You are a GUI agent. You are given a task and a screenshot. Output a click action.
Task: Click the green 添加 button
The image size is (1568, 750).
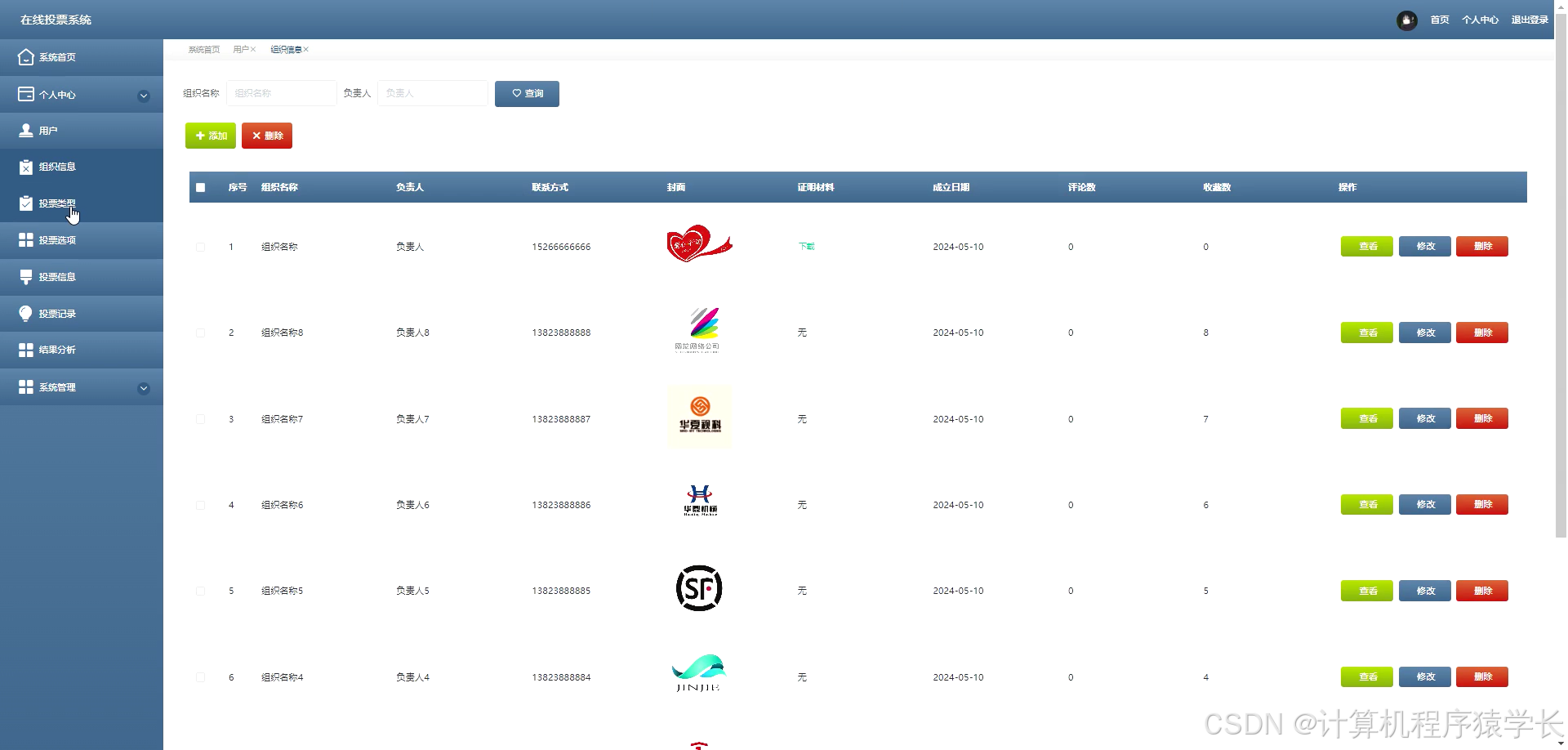211,136
